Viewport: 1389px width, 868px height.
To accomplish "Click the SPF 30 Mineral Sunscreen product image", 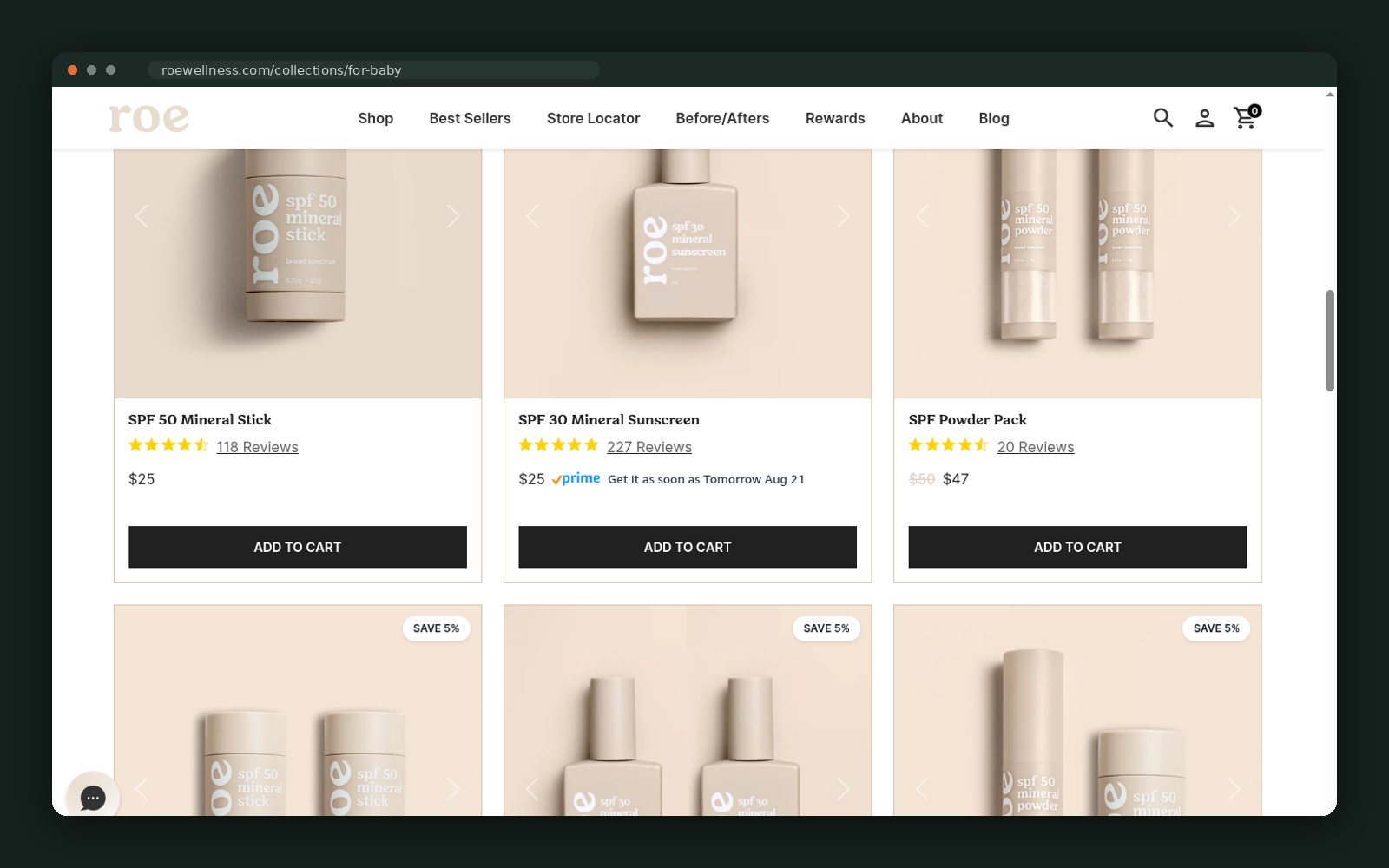I will point(688,273).
